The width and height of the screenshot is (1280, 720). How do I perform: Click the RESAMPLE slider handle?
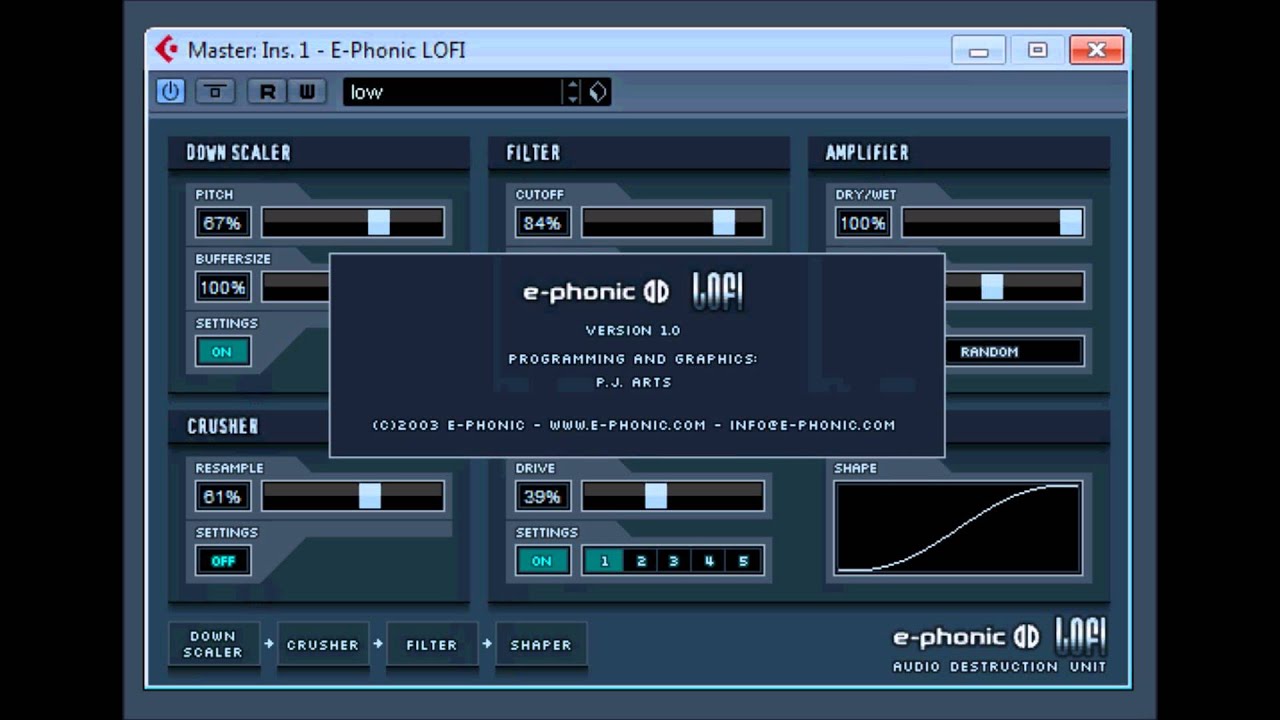tap(370, 496)
